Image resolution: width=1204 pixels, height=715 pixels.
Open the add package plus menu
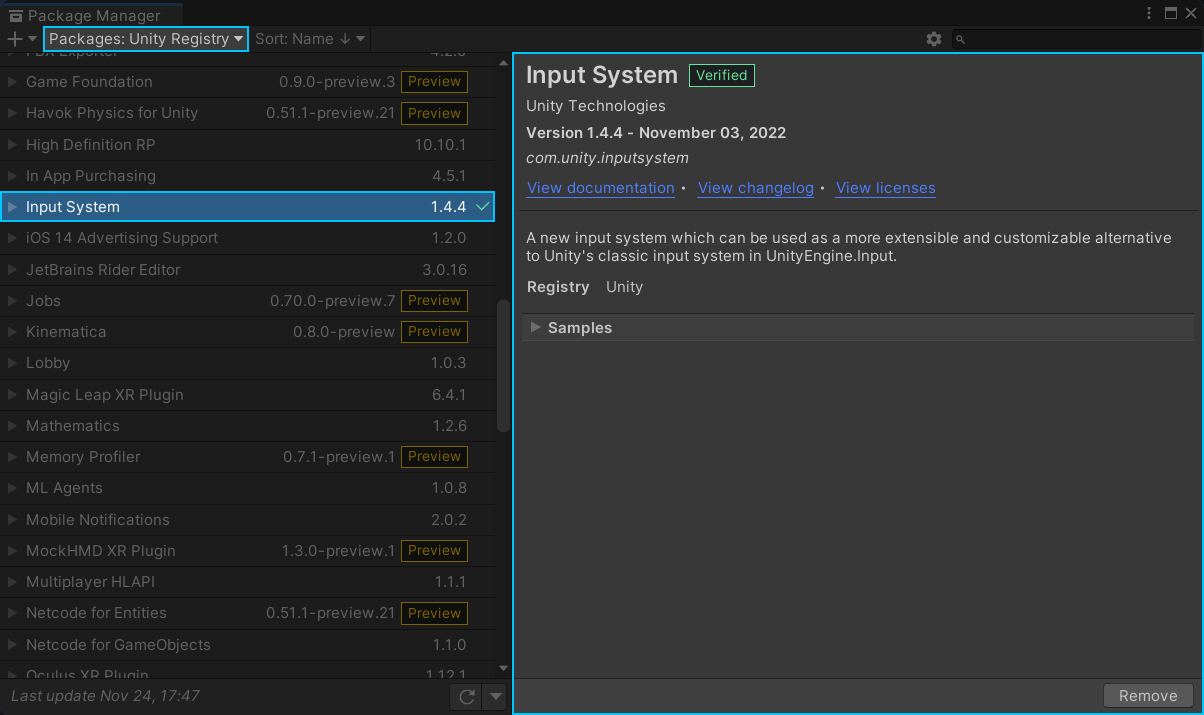point(14,39)
